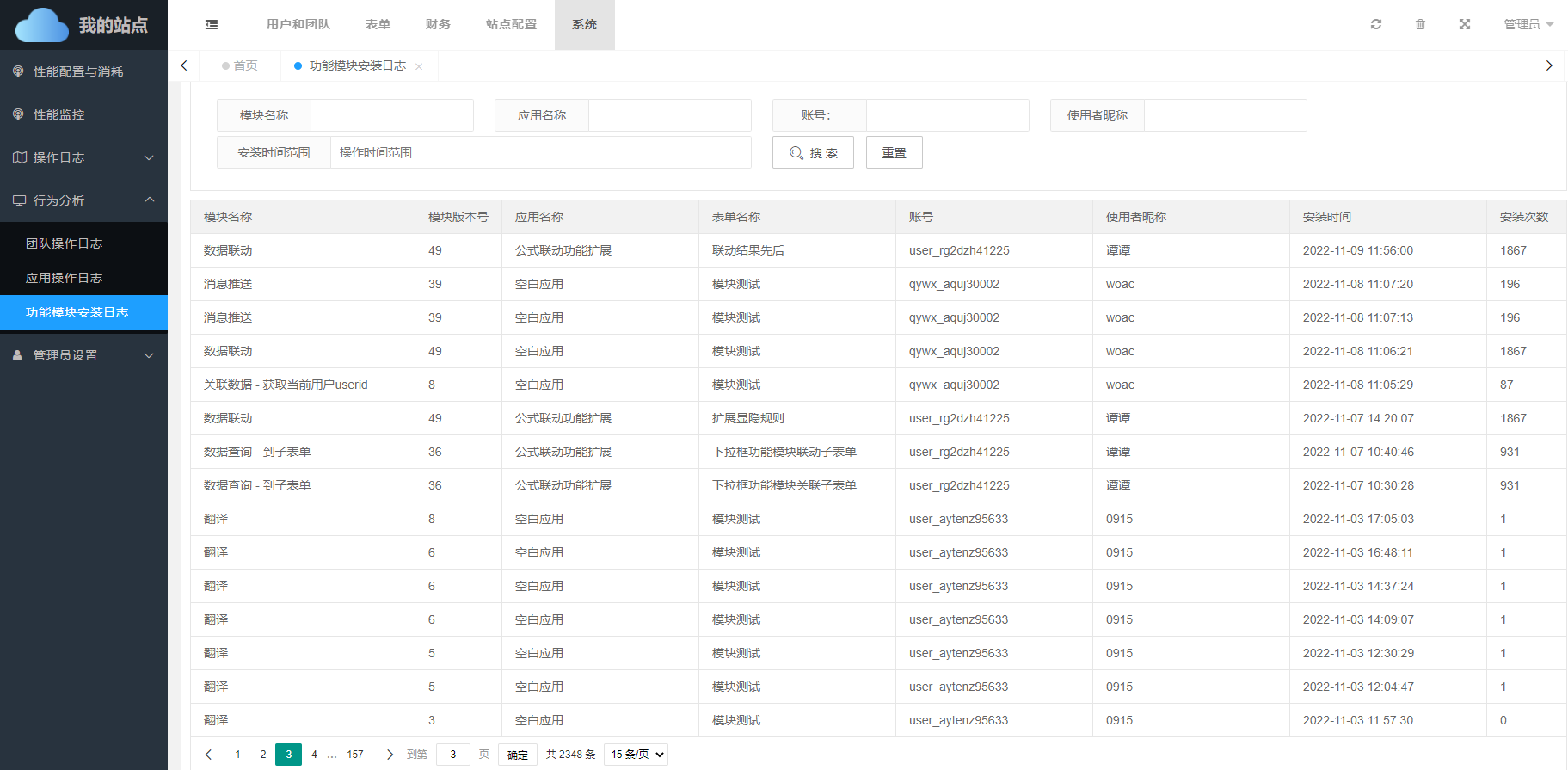
Task: Click the refresh icon in the top bar
Action: tap(1376, 24)
